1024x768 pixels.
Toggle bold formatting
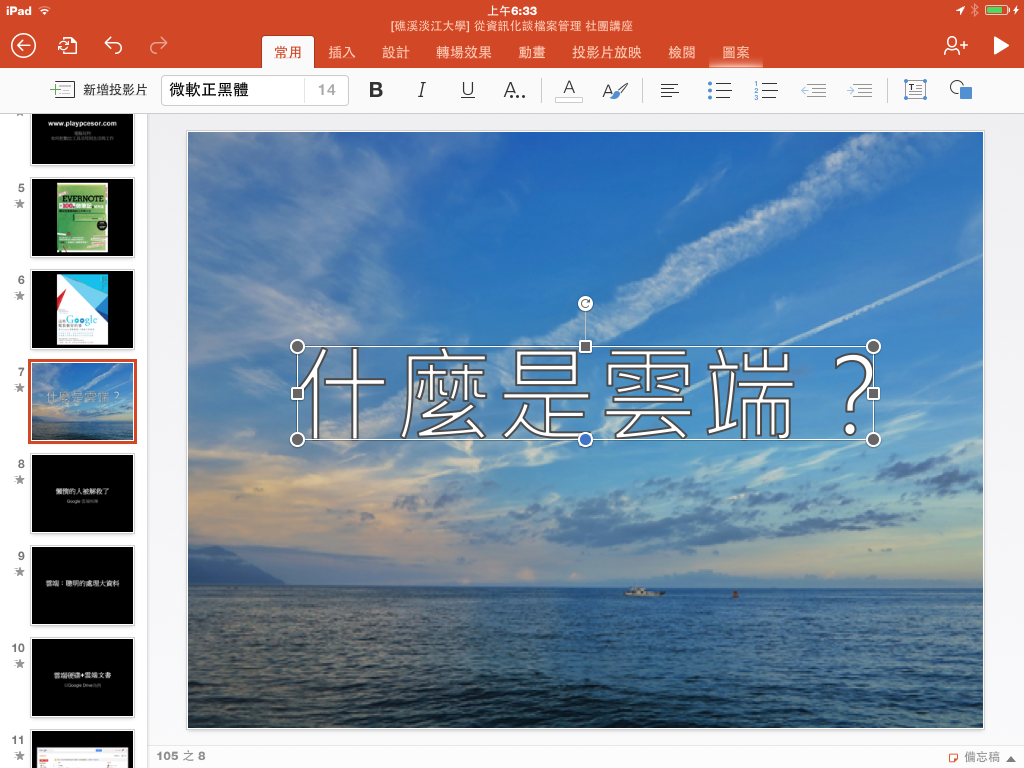click(376, 90)
